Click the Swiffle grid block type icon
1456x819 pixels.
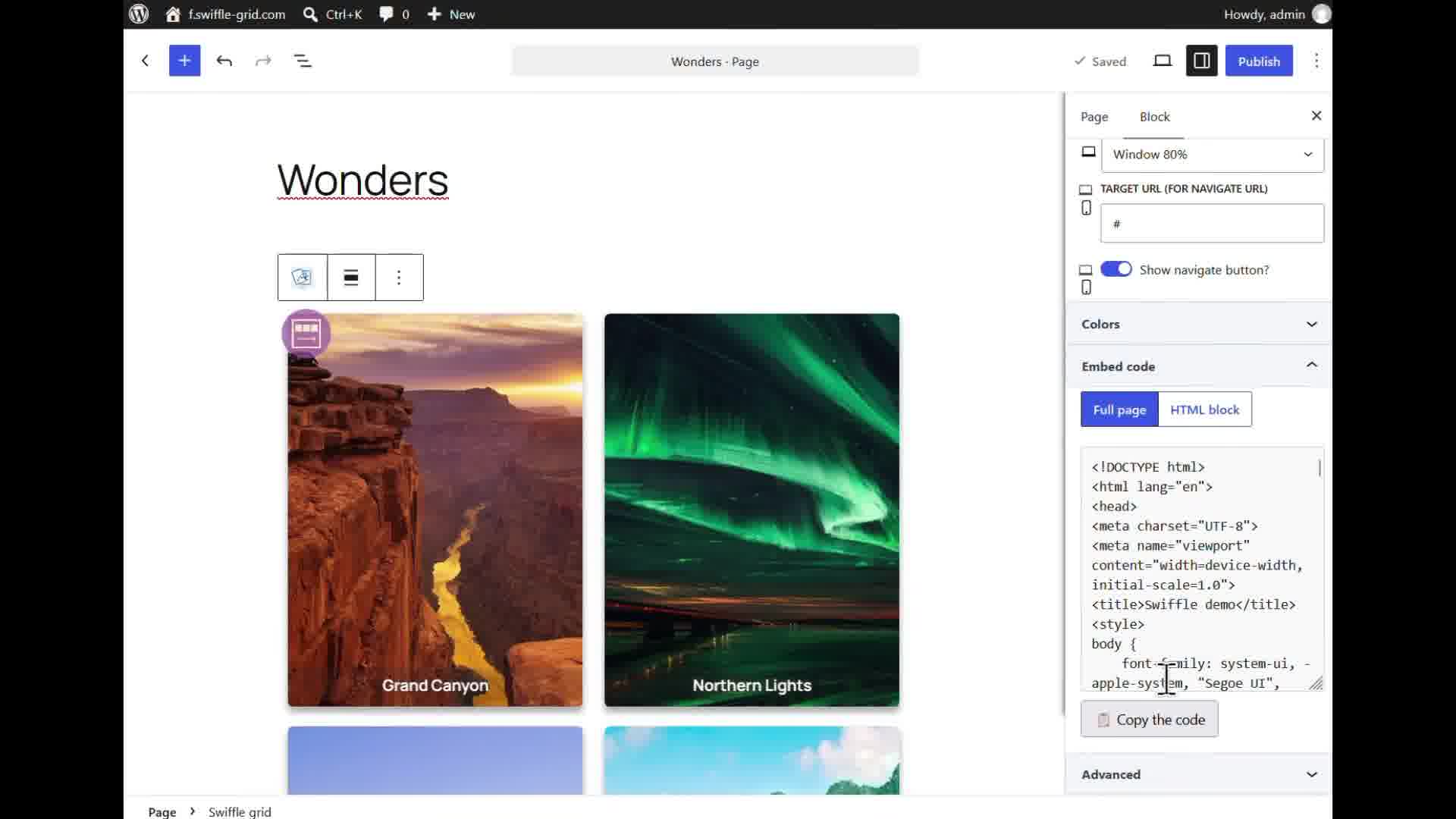[x=303, y=278]
